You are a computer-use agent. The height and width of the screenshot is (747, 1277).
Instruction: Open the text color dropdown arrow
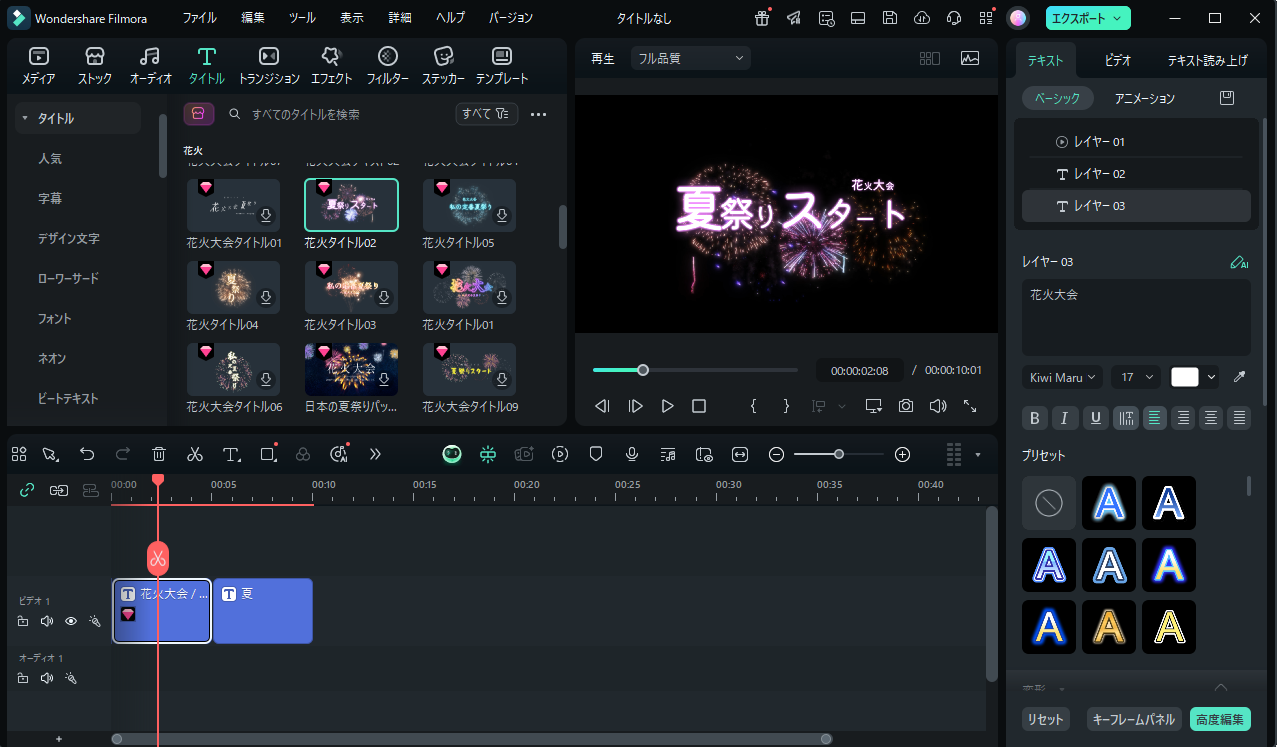pos(1212,377)
